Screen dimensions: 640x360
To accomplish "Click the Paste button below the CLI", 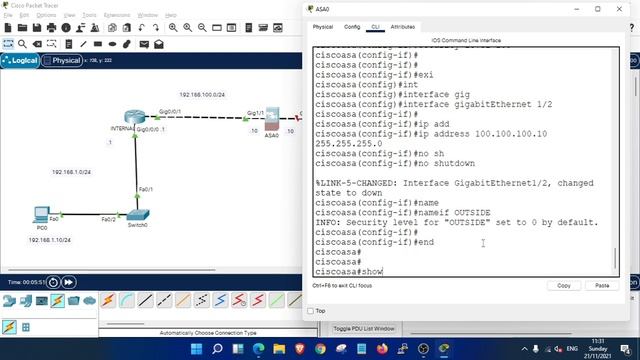I will click(x=602, y=286).
